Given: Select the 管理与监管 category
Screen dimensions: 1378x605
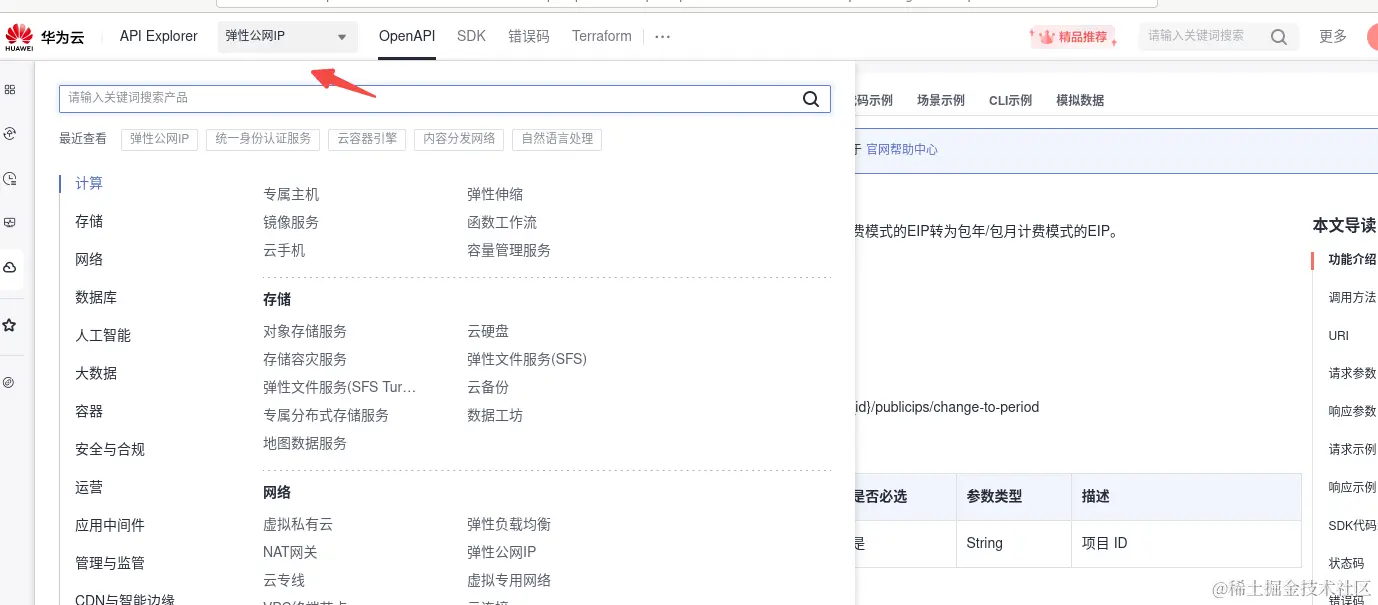Looking at the screenshot, I should [110, 563].
